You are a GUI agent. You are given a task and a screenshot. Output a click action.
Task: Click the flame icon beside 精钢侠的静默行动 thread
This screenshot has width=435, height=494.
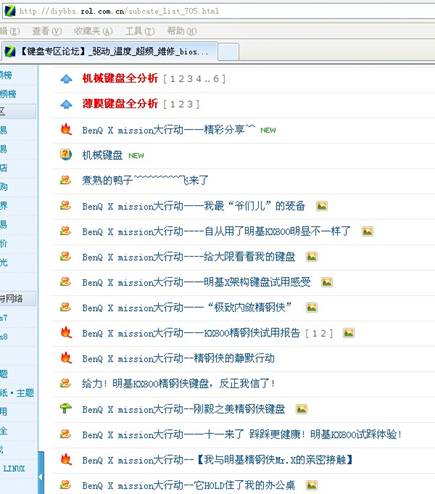point(66,358)
